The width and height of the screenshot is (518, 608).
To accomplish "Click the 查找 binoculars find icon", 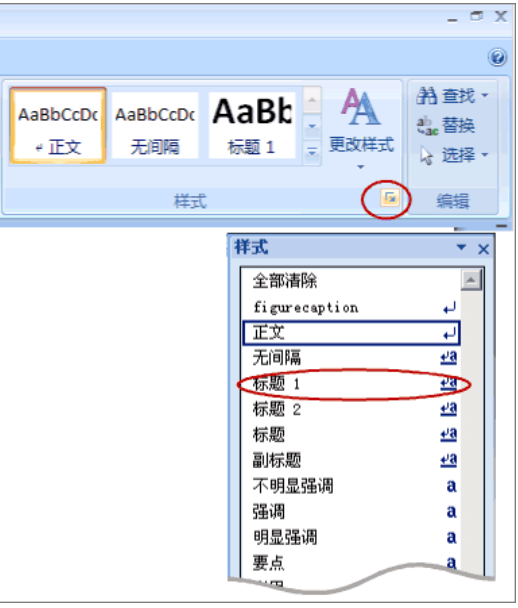I will (x=427, y=96).
